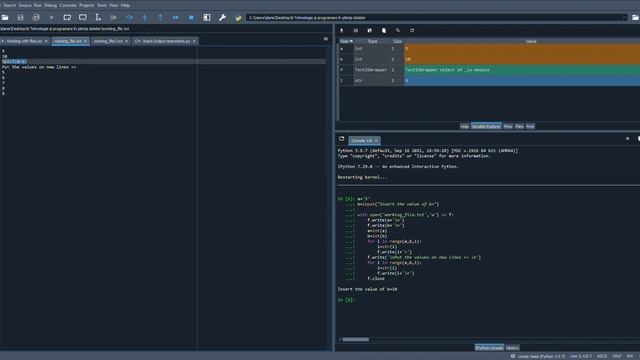Execute the debugger's current line step
The height and width of the screenshot is (360, 640).
[x=129, y=18]
